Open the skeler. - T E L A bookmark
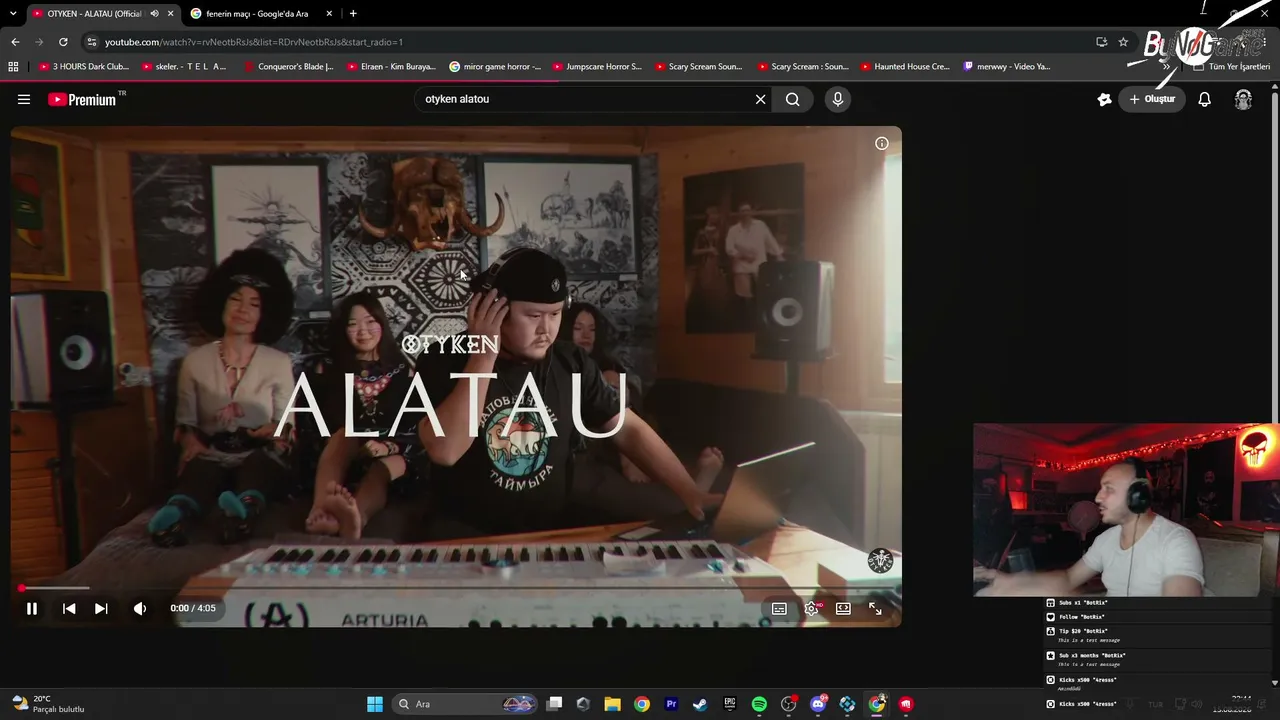Viewport: 1280px width, 720px height. [x=184, y=67]
